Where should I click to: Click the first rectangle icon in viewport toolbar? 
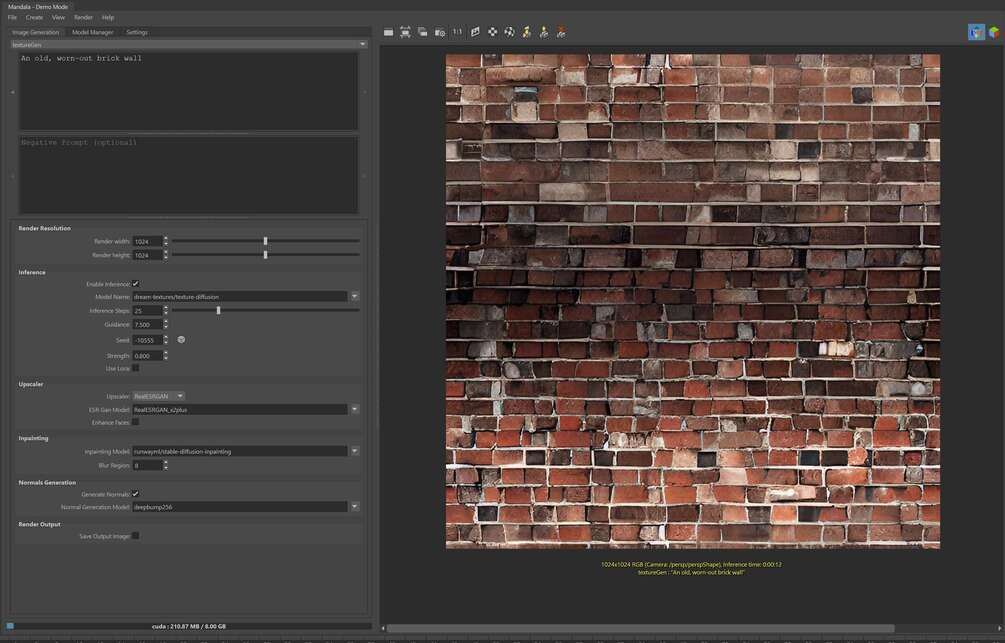(x=388, y=32)
